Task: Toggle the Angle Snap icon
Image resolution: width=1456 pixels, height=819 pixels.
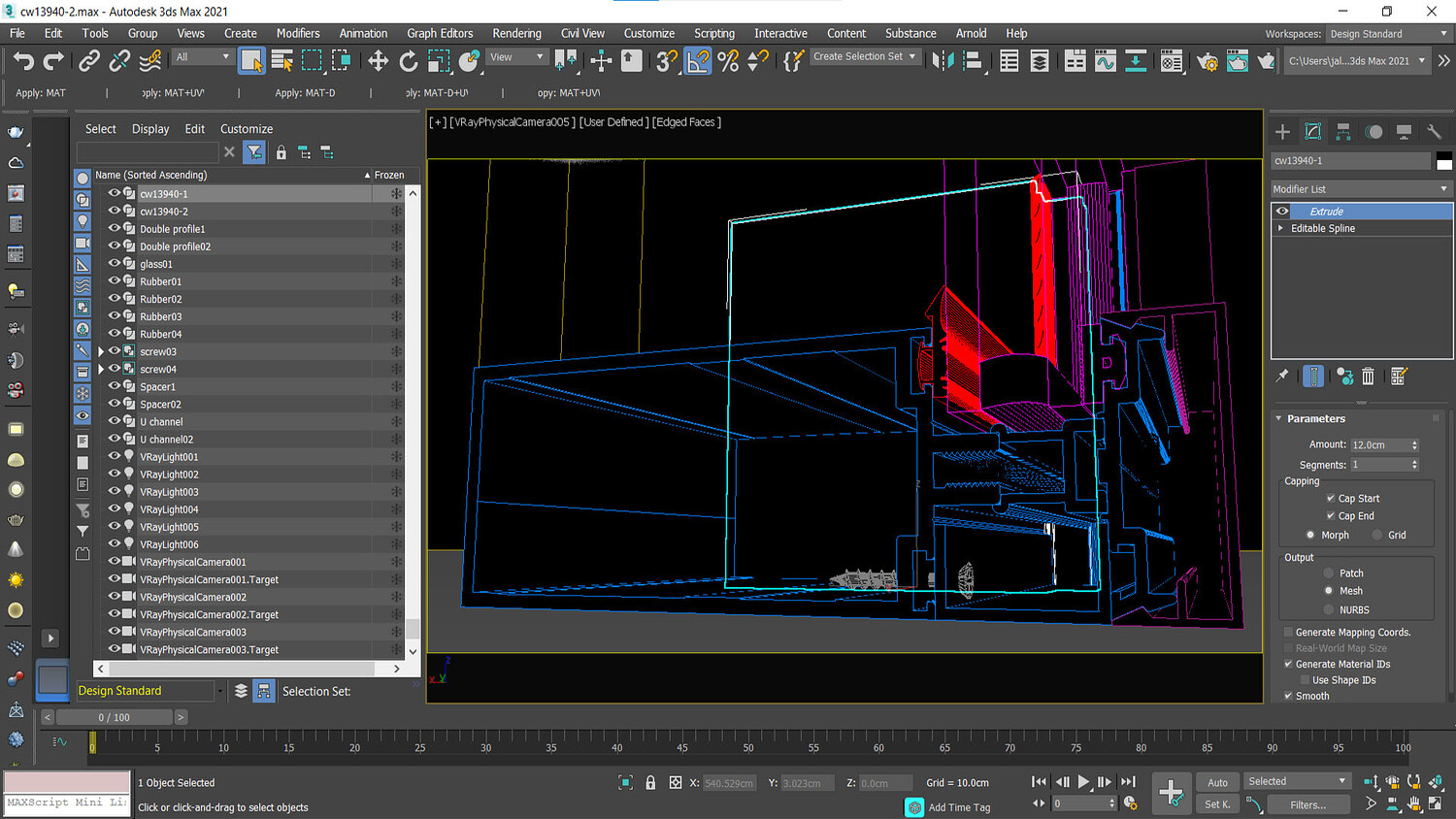Action: pyautogui.click(x=698, y=61)
